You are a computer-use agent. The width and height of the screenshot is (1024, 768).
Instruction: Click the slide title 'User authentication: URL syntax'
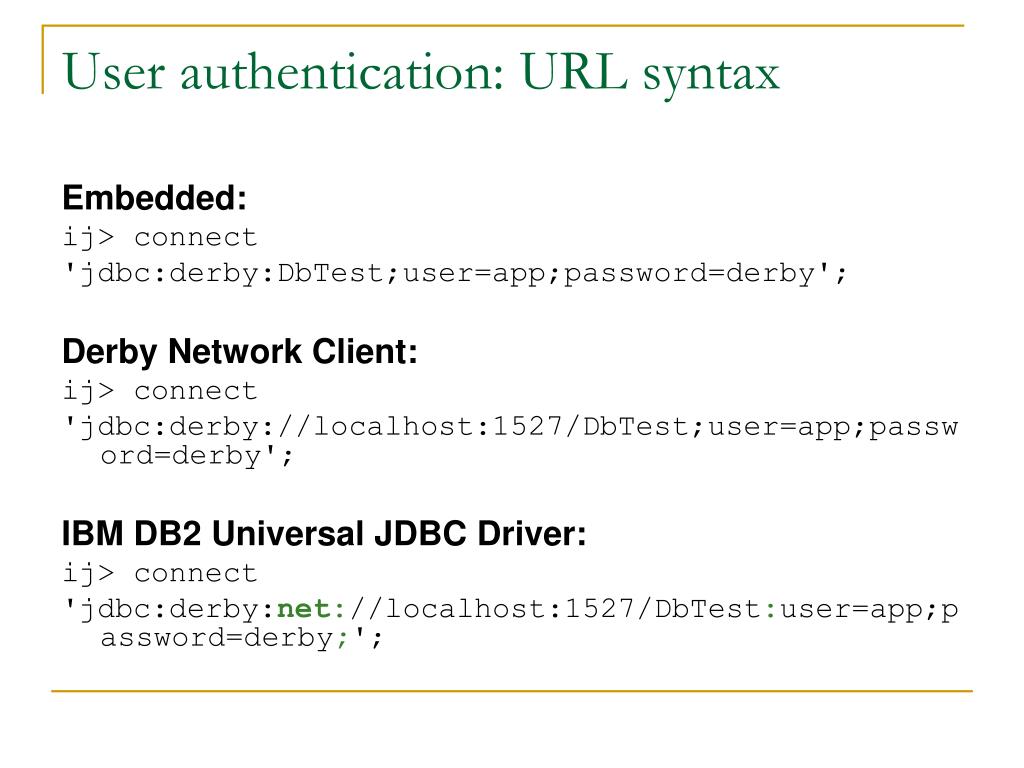[x=421, y=73]
